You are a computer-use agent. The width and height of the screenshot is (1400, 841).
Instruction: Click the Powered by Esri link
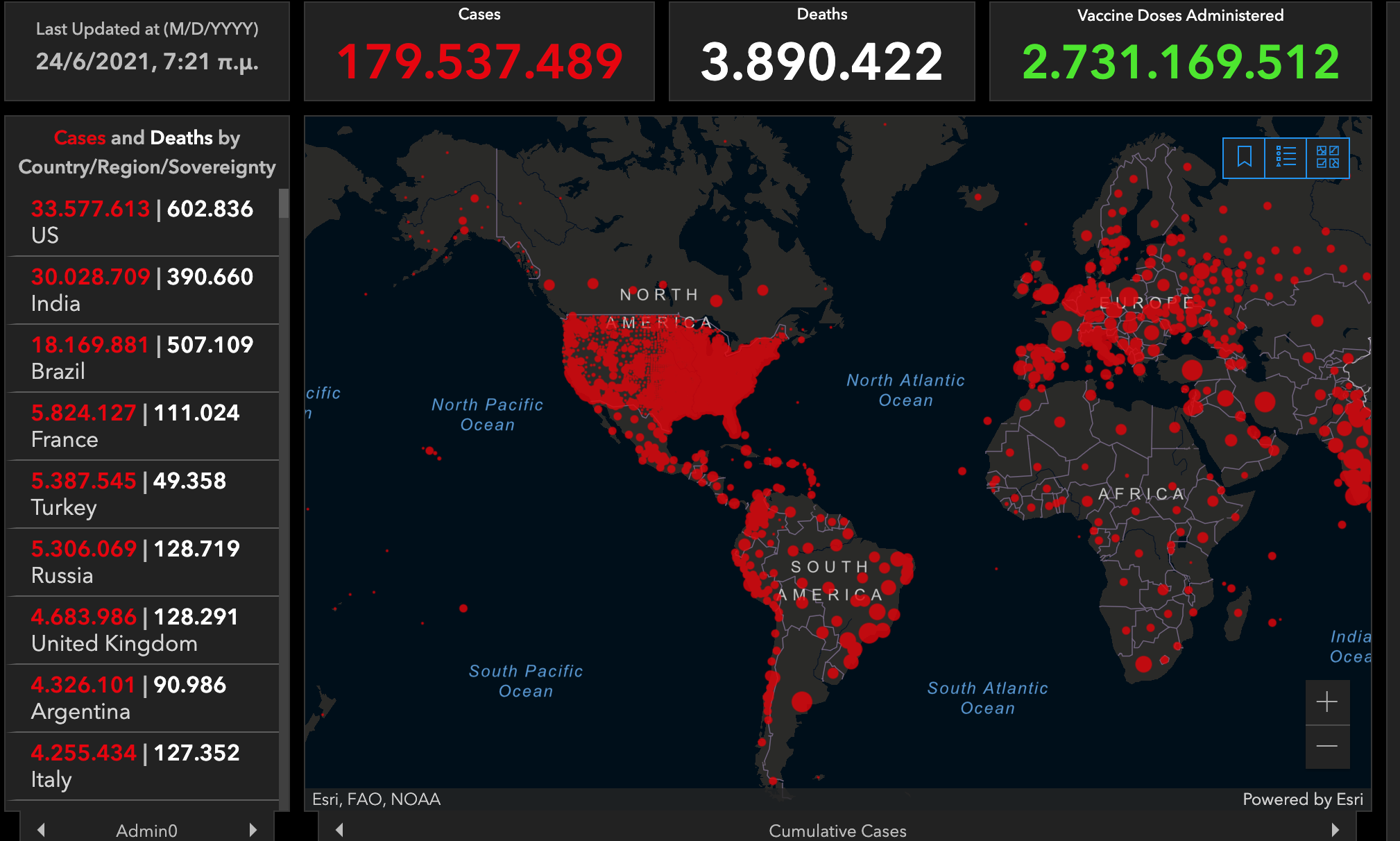(1302, 799)
